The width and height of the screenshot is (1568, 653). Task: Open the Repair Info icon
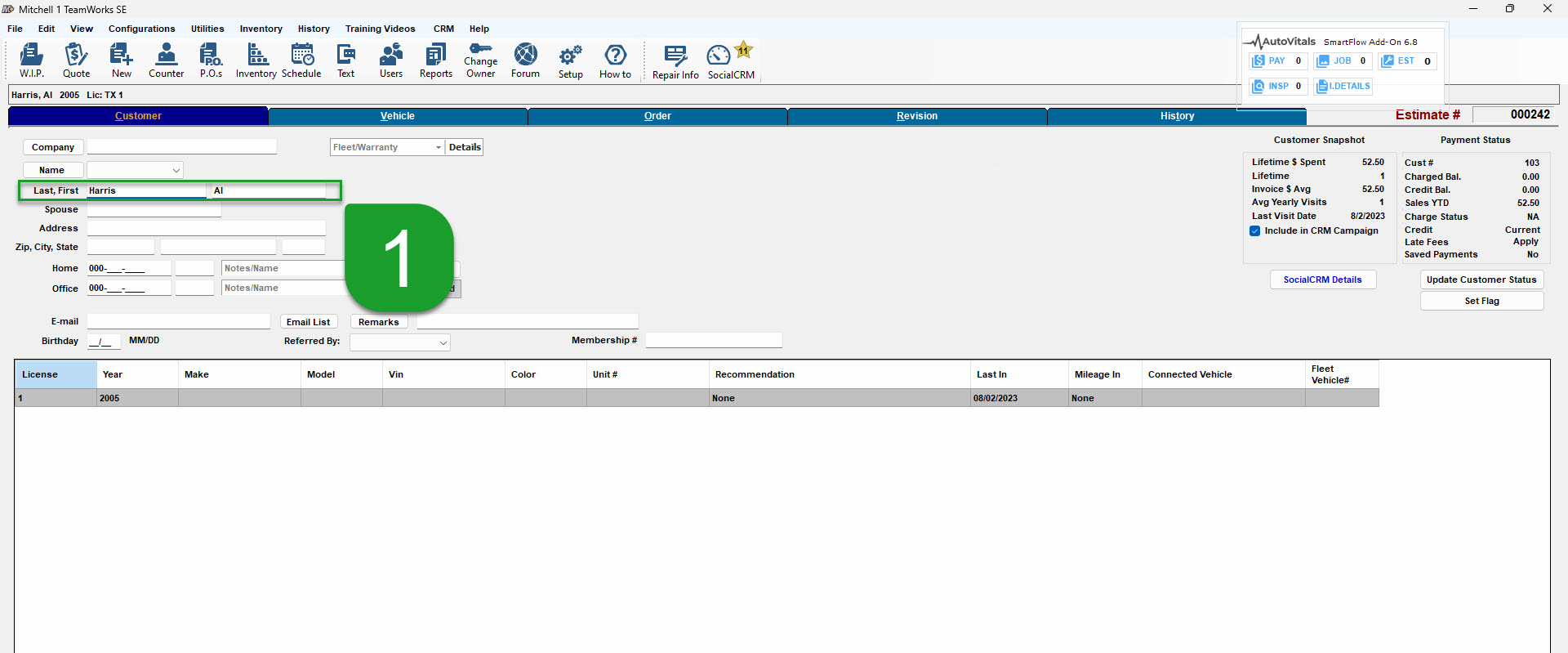[x=675, y=61]
